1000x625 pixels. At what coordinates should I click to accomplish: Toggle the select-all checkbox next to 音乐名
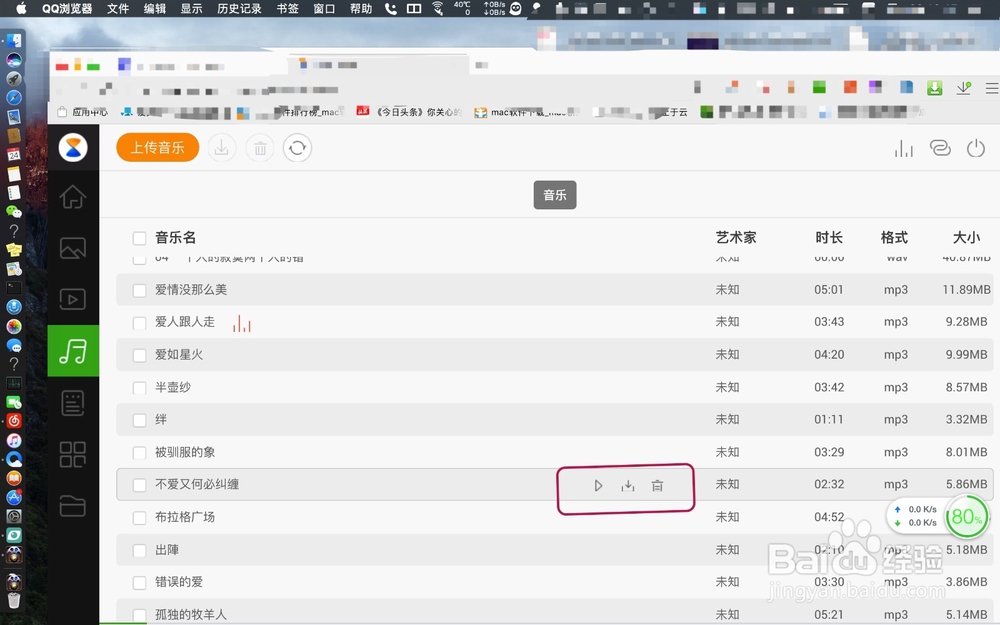pos(140,239)
